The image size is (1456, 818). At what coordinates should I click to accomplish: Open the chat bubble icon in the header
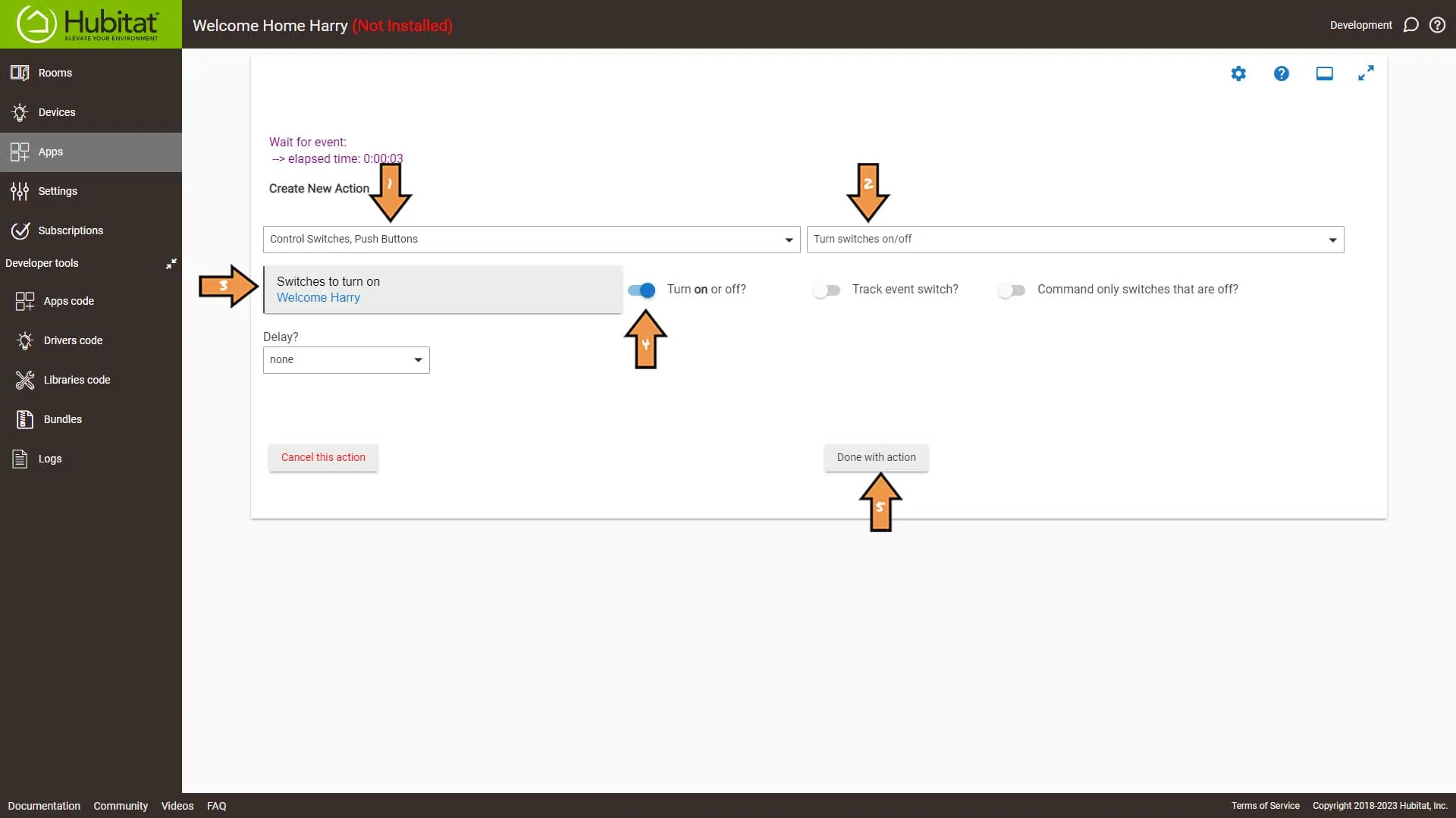pos(1410,25)
